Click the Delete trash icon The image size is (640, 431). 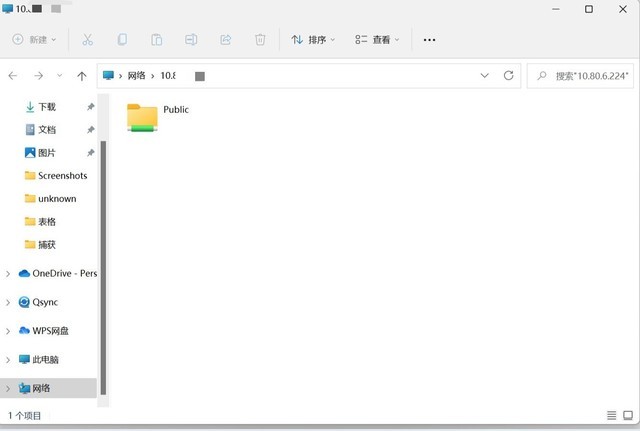[260, 40]
